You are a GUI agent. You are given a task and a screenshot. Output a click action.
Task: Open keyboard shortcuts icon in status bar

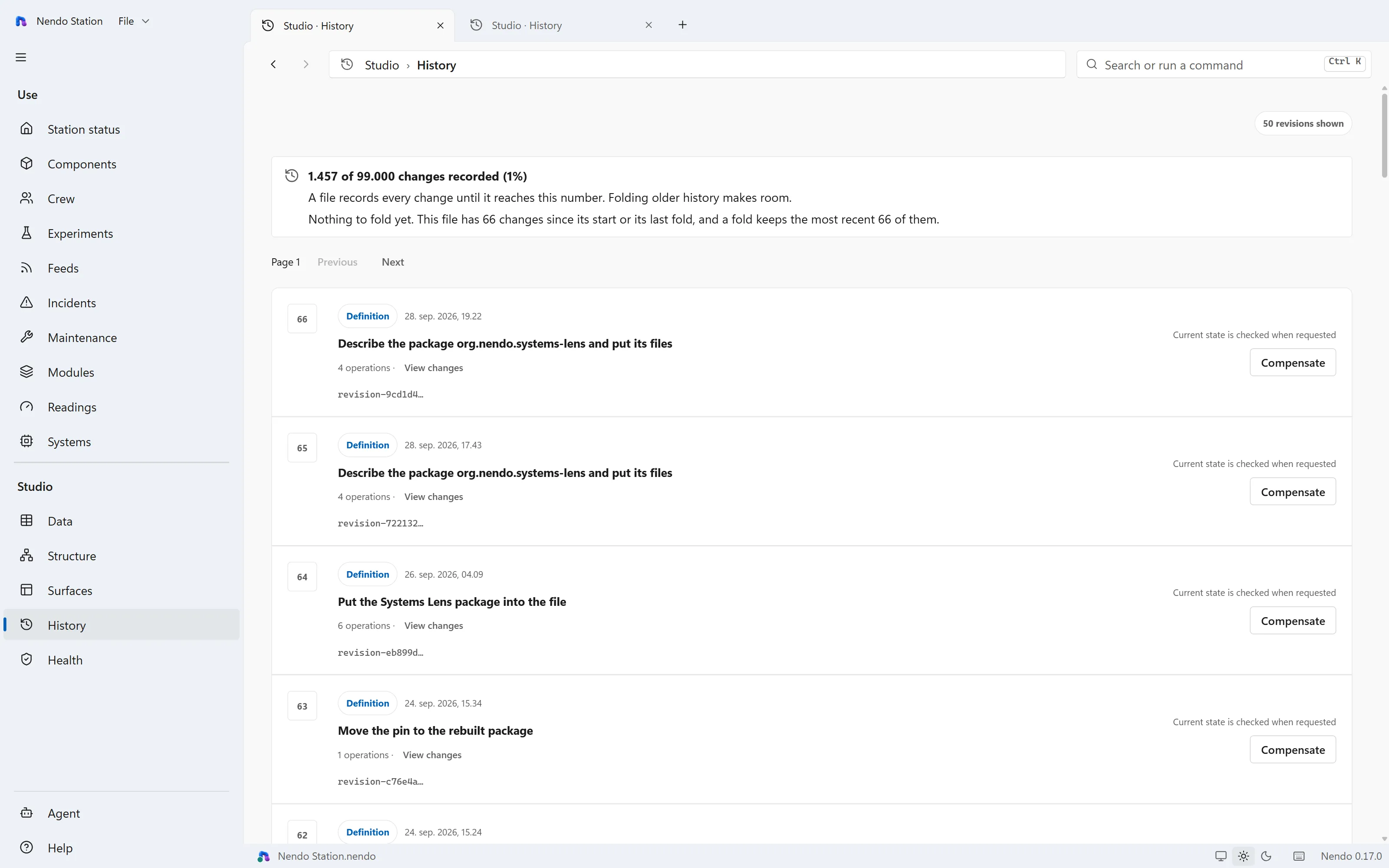pos(1299,856)
